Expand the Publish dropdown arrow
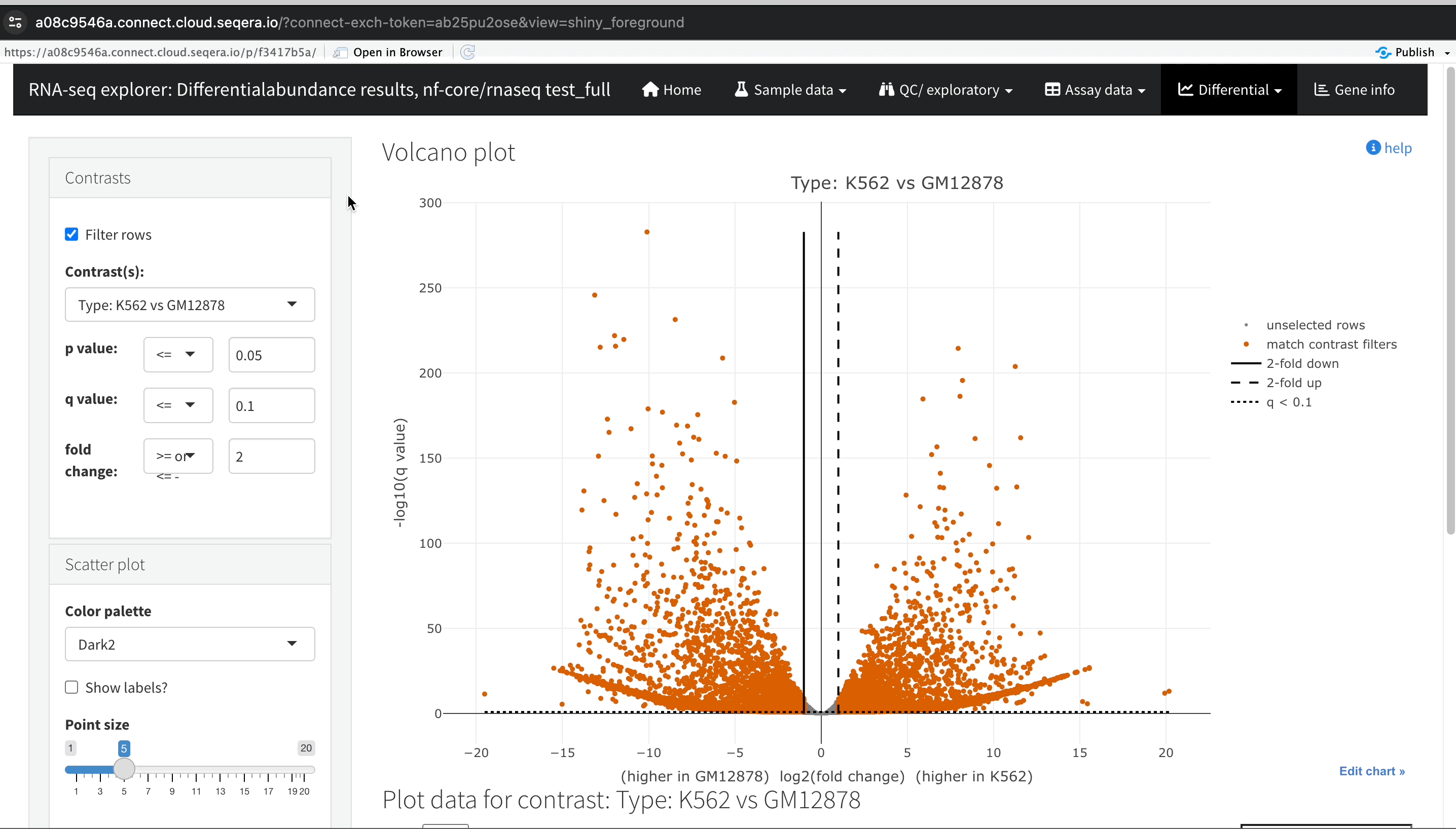1456x829 pixels. coord(1447,52)
